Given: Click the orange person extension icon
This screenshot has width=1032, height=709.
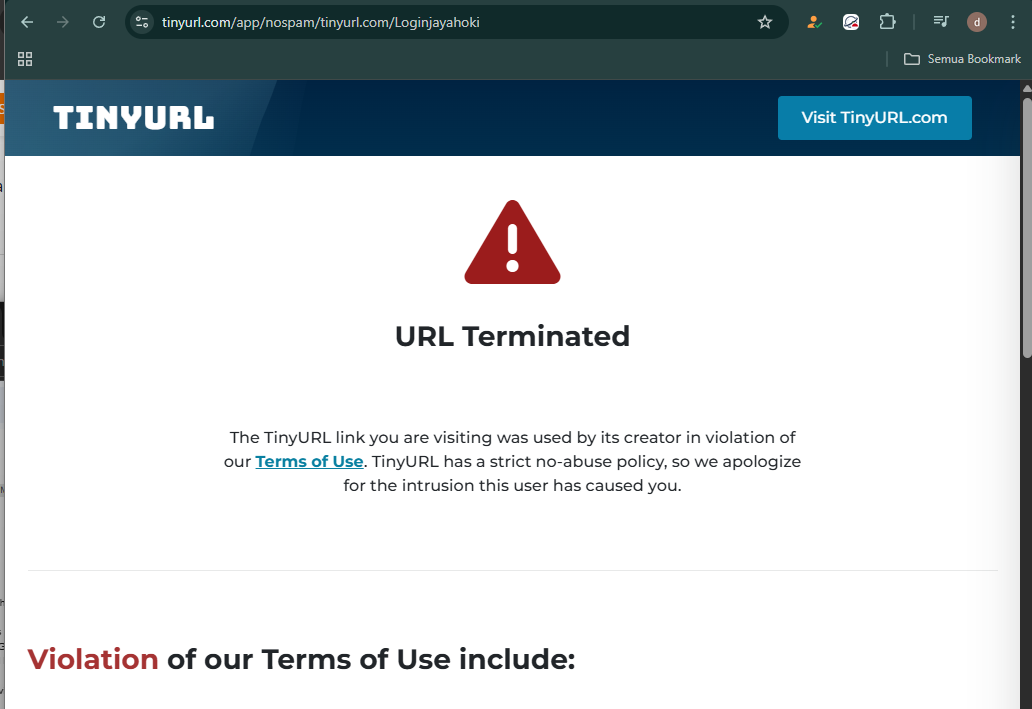Looking at the screenshot, I should pyautogui.click(x=814, y=22).
